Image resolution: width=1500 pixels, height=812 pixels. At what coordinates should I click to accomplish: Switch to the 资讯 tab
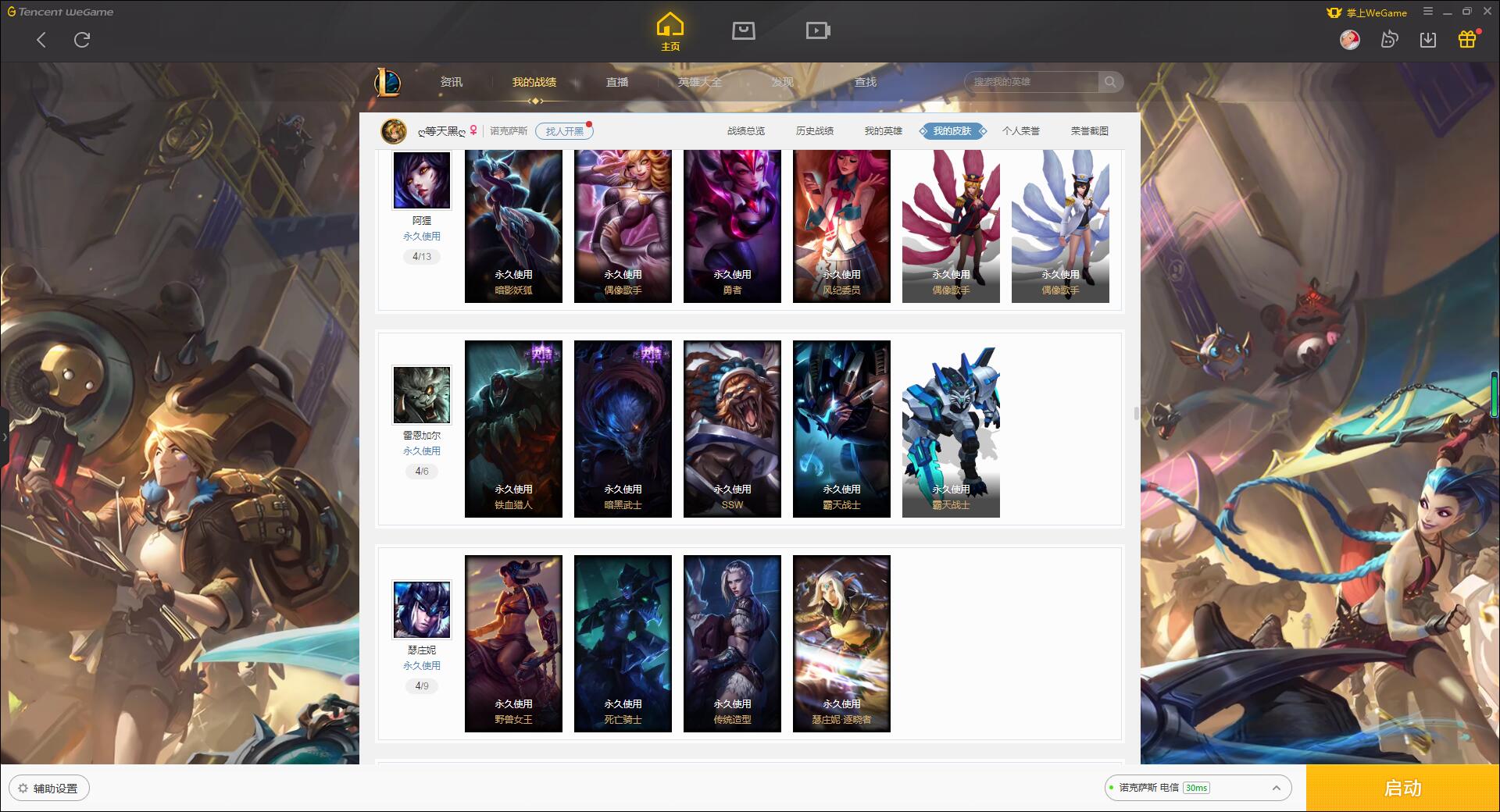pos(452,82)
